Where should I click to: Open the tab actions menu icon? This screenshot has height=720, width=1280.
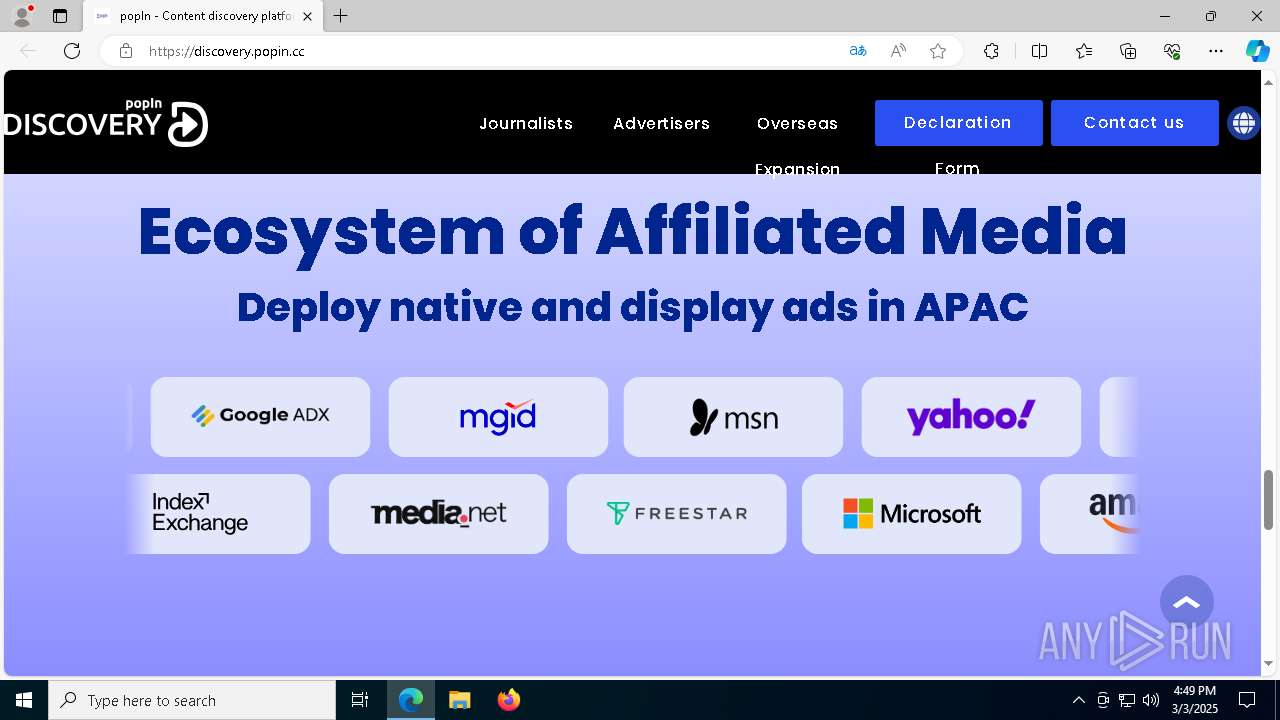pos(60,16)
